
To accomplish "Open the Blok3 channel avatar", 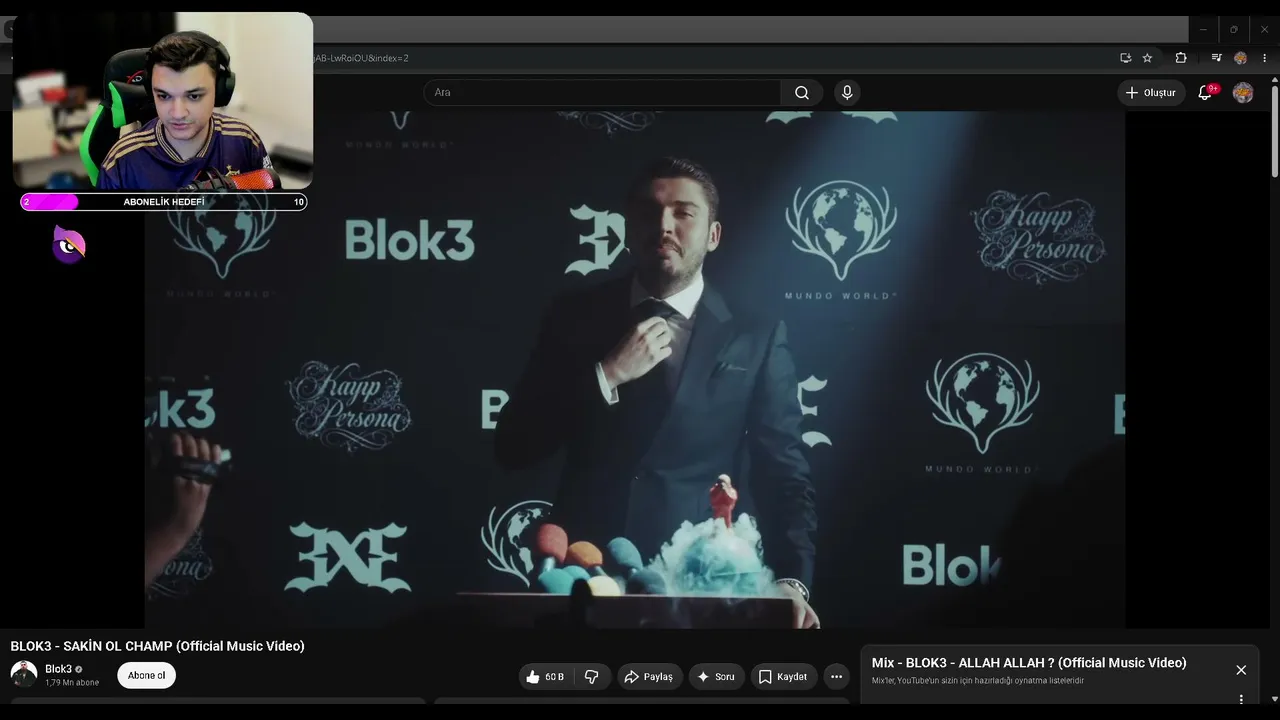I will [x=24, y=674].
